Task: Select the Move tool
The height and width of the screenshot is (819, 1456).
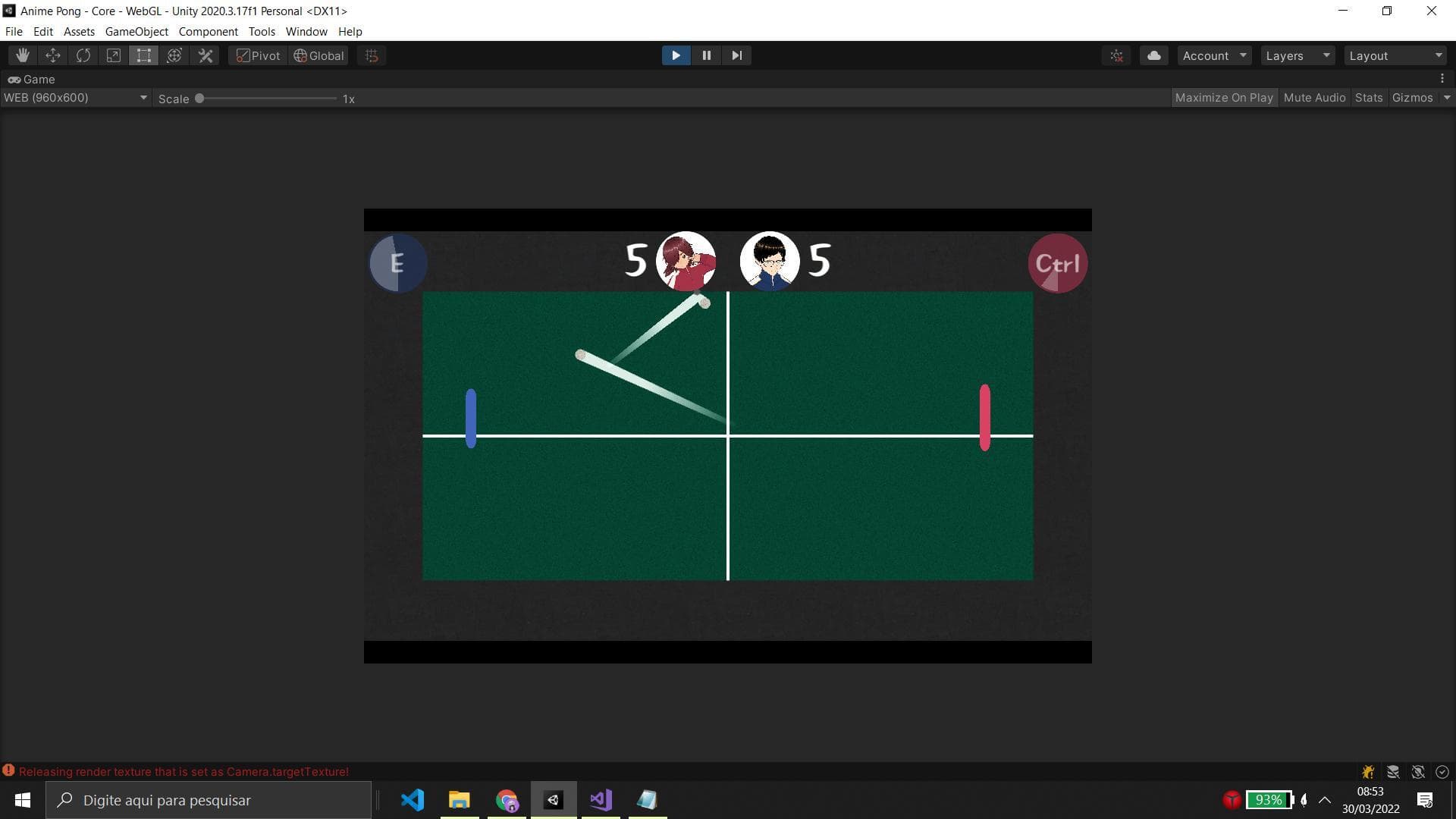Action: point(53,55)
